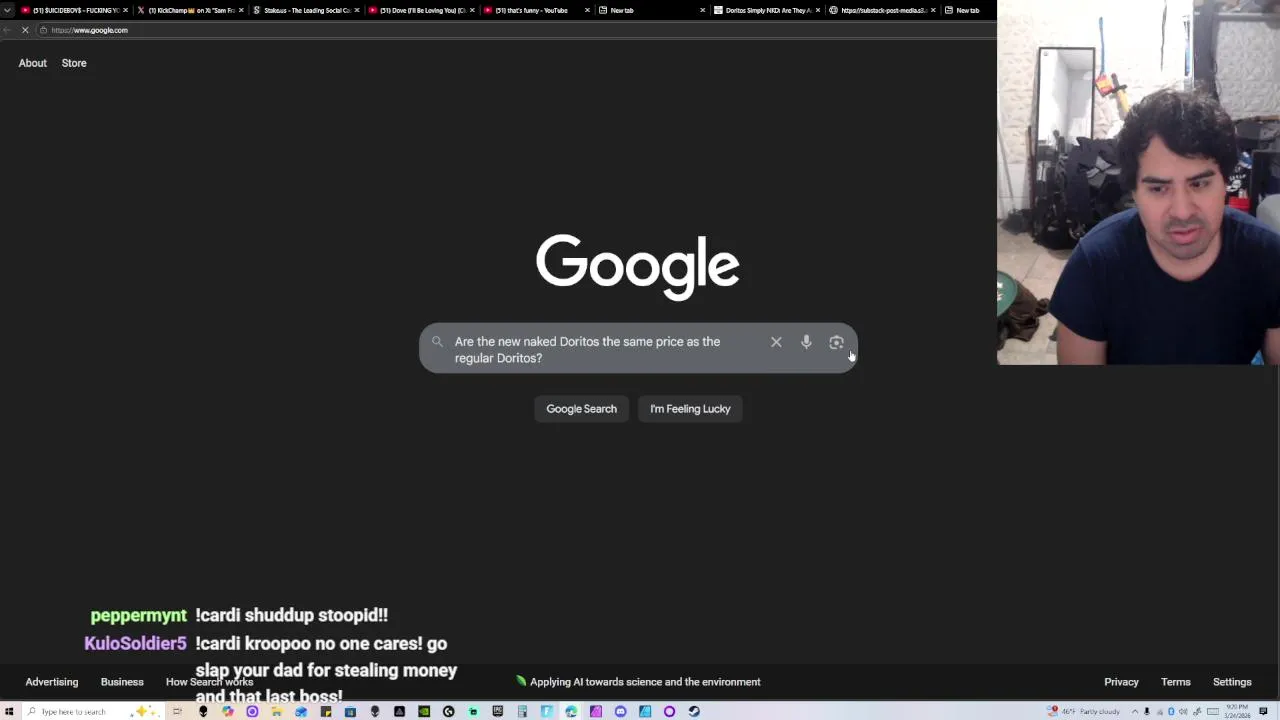Screen dimensions: 1280x720
Task: Go back using the browser back arrow
Action: (8, 30)
